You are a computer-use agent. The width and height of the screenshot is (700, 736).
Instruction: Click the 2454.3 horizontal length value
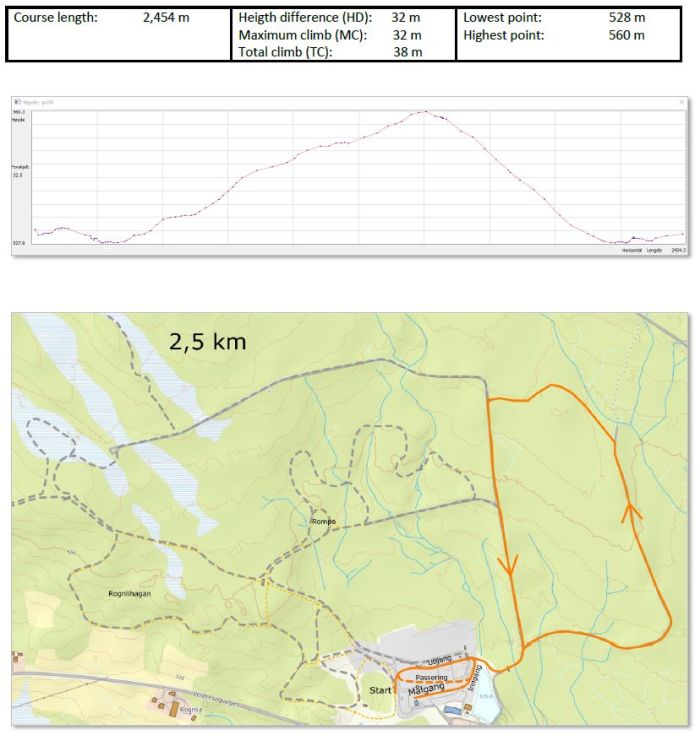tap(678, 250)
